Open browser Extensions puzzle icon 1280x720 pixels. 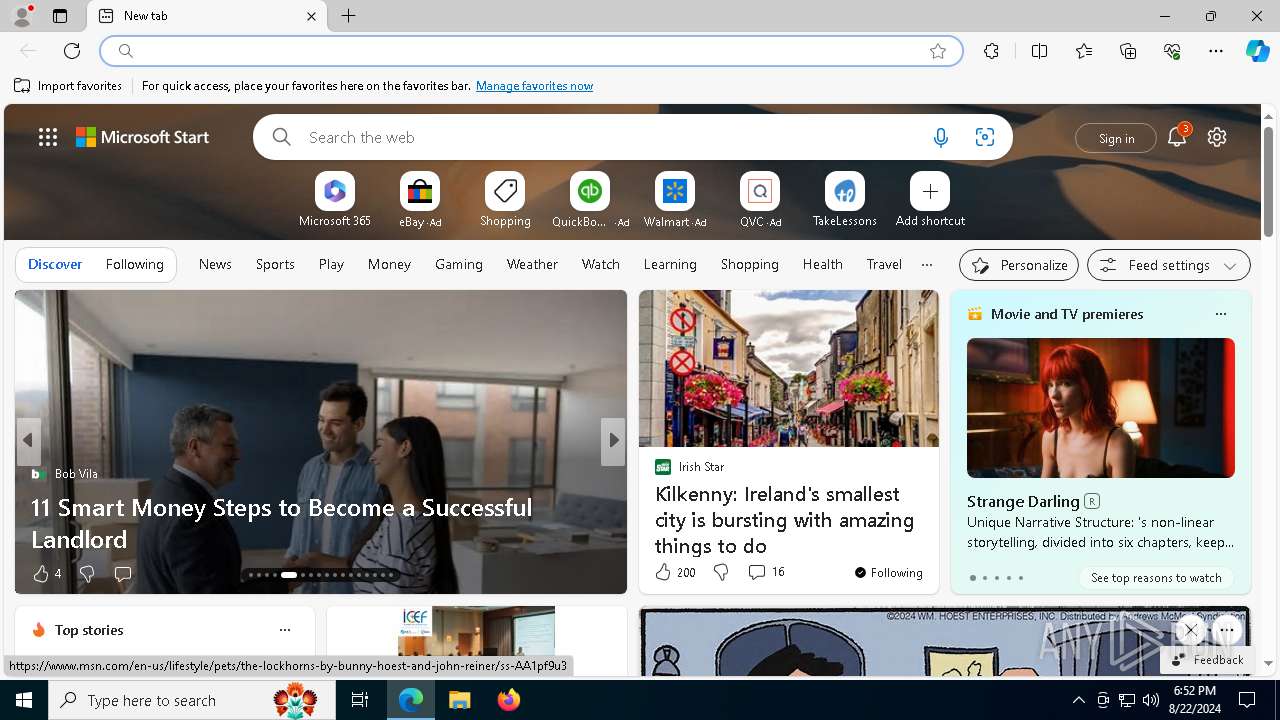[x=991, y=51]
